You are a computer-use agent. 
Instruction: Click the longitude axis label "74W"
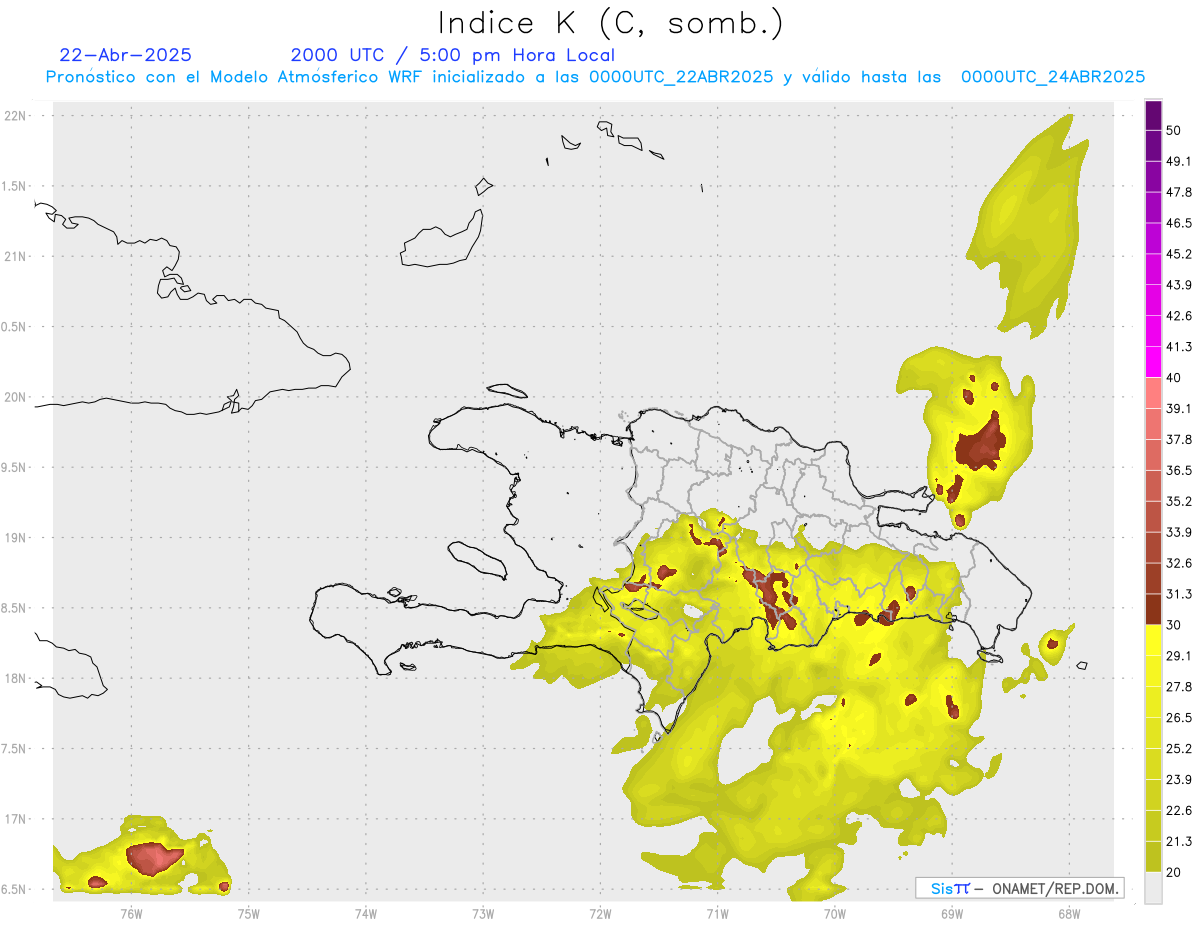[x=366, y=914]
